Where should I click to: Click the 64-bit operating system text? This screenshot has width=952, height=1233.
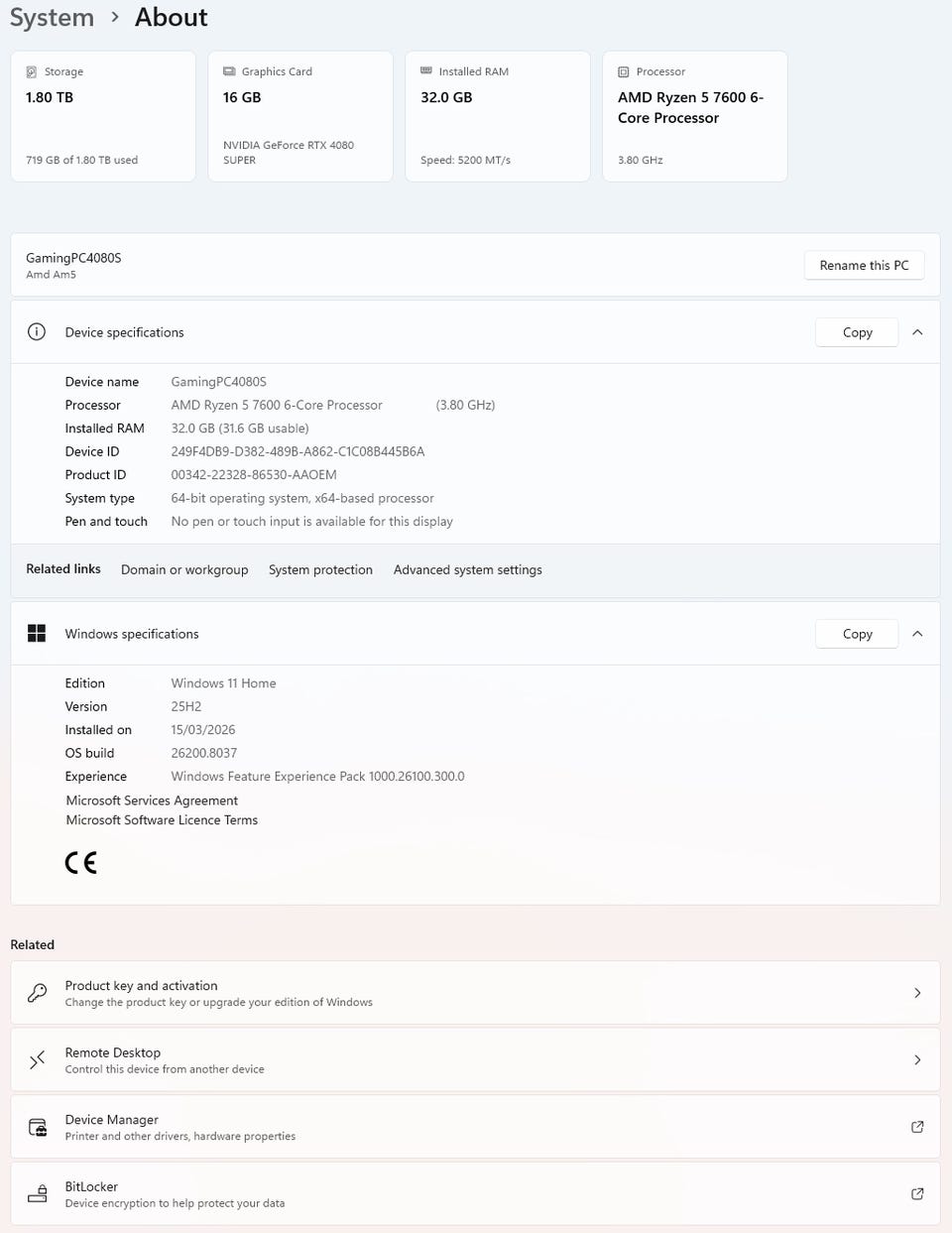tap(302, 498)
